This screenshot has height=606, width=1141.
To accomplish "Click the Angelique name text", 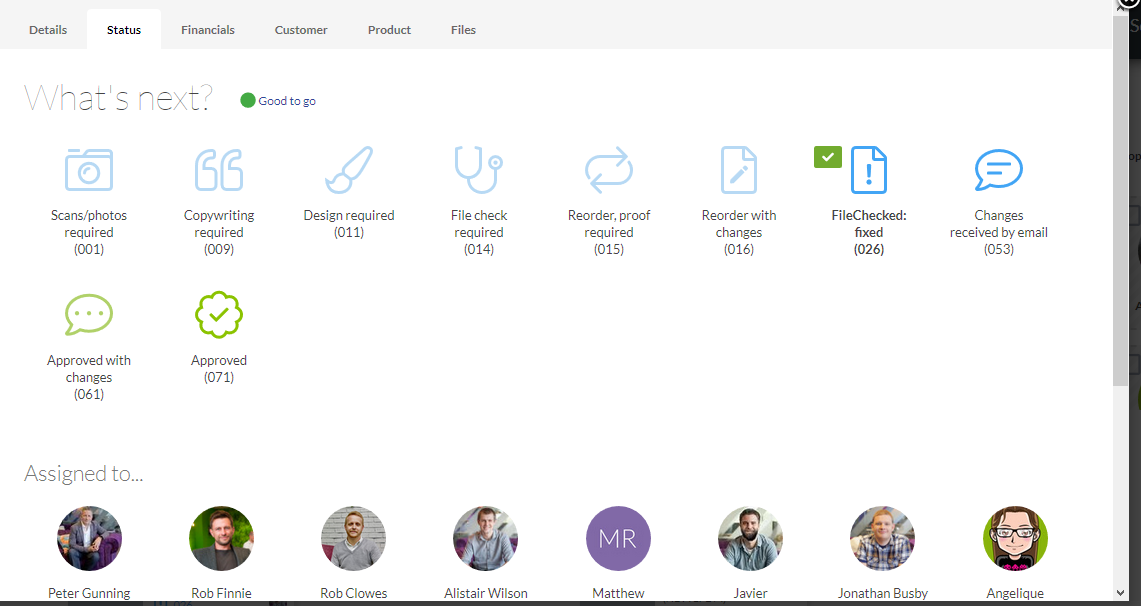I will click(x=1015, y=593).
